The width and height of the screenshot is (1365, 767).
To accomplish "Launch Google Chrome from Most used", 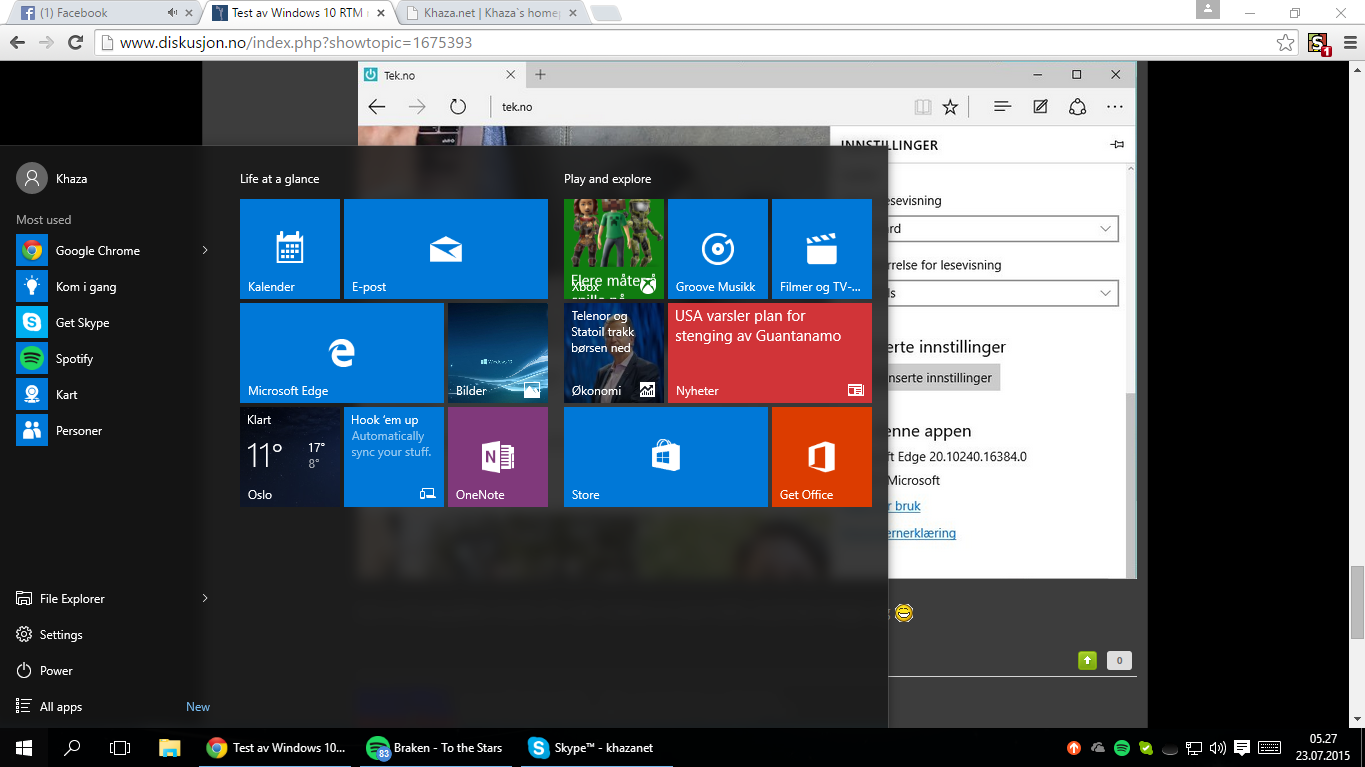I will (98, 251).
